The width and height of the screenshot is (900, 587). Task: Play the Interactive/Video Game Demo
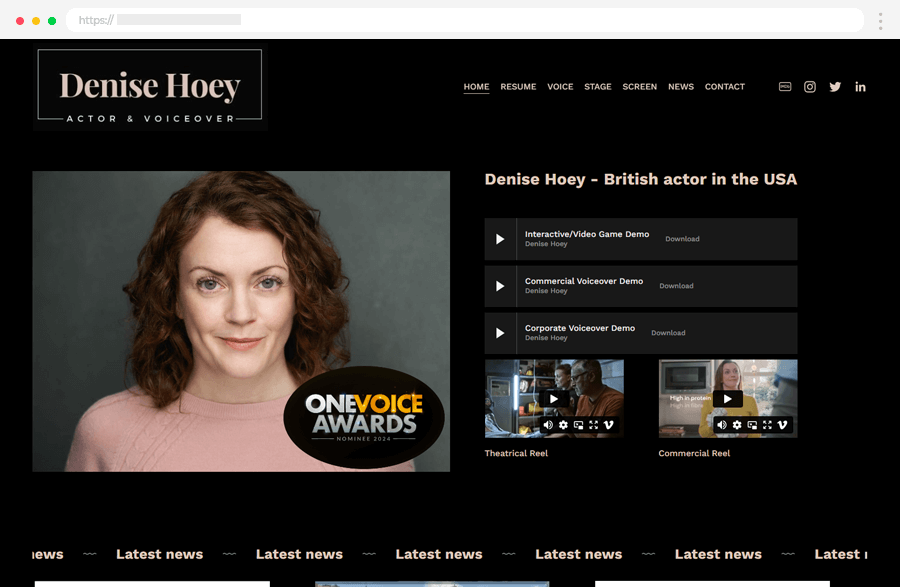tap(500, 239)
